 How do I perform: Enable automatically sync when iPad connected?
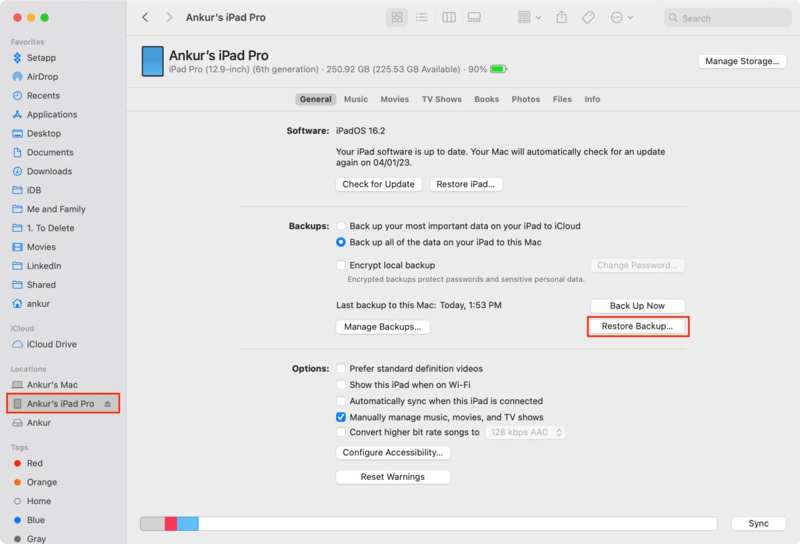click(x=341, y=401)
